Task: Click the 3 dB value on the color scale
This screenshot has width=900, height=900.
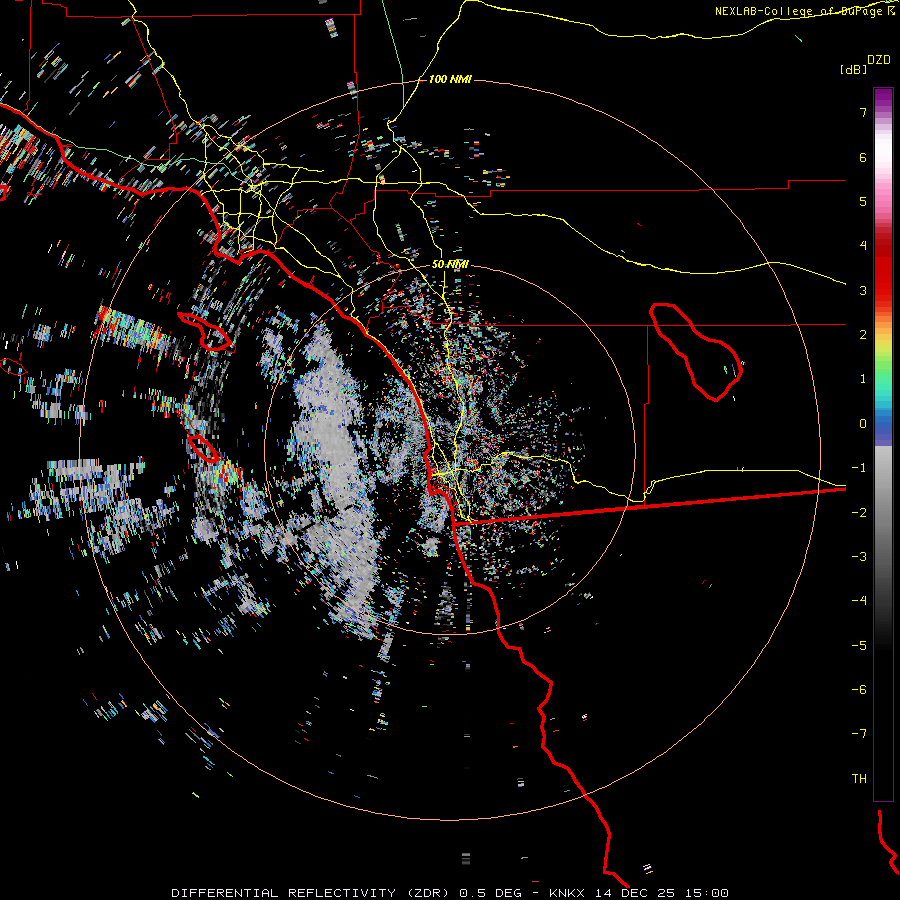Action: (x=863, y=290)
